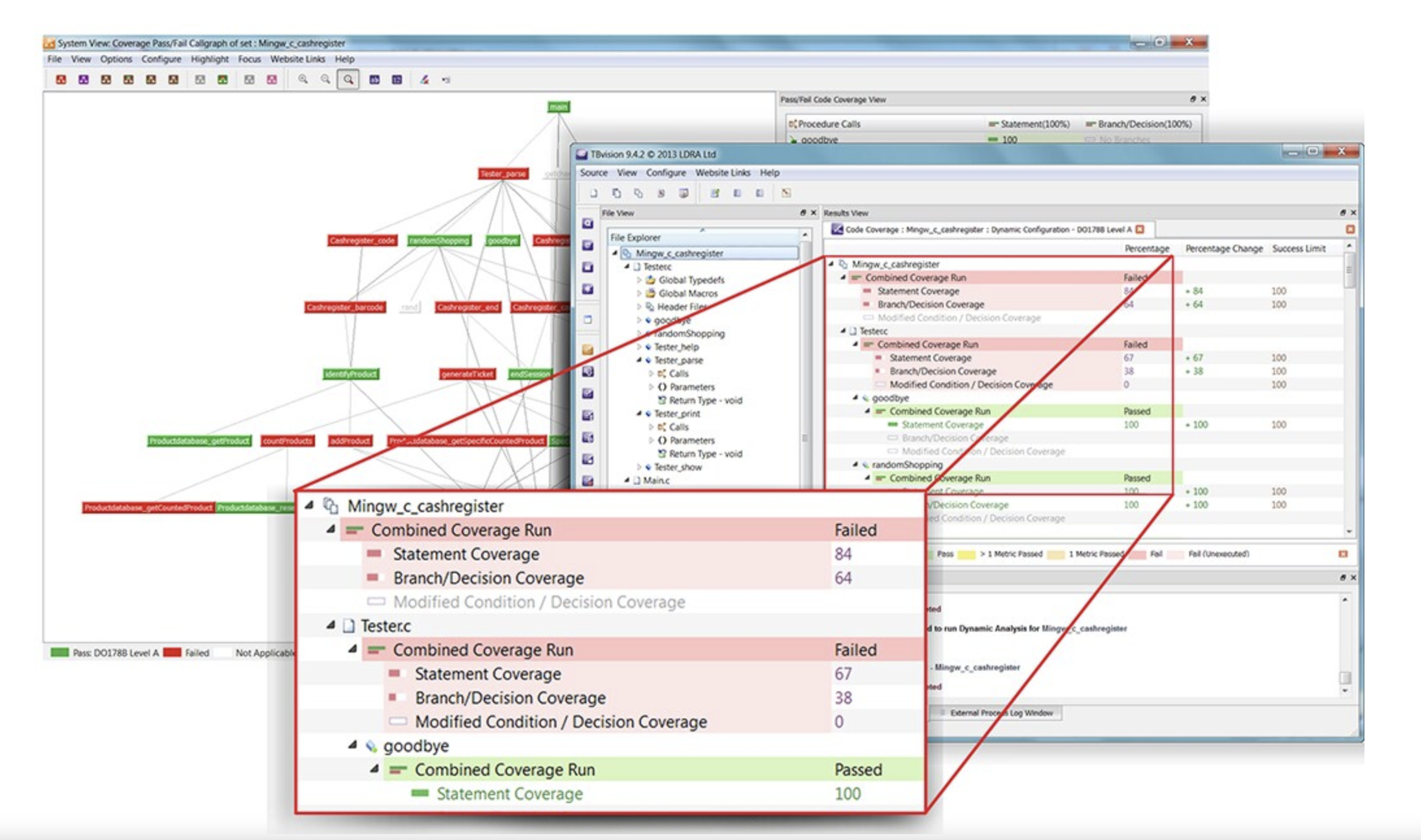
Task: Click the green main node in callgraph
Action: (x=558, y=106)
